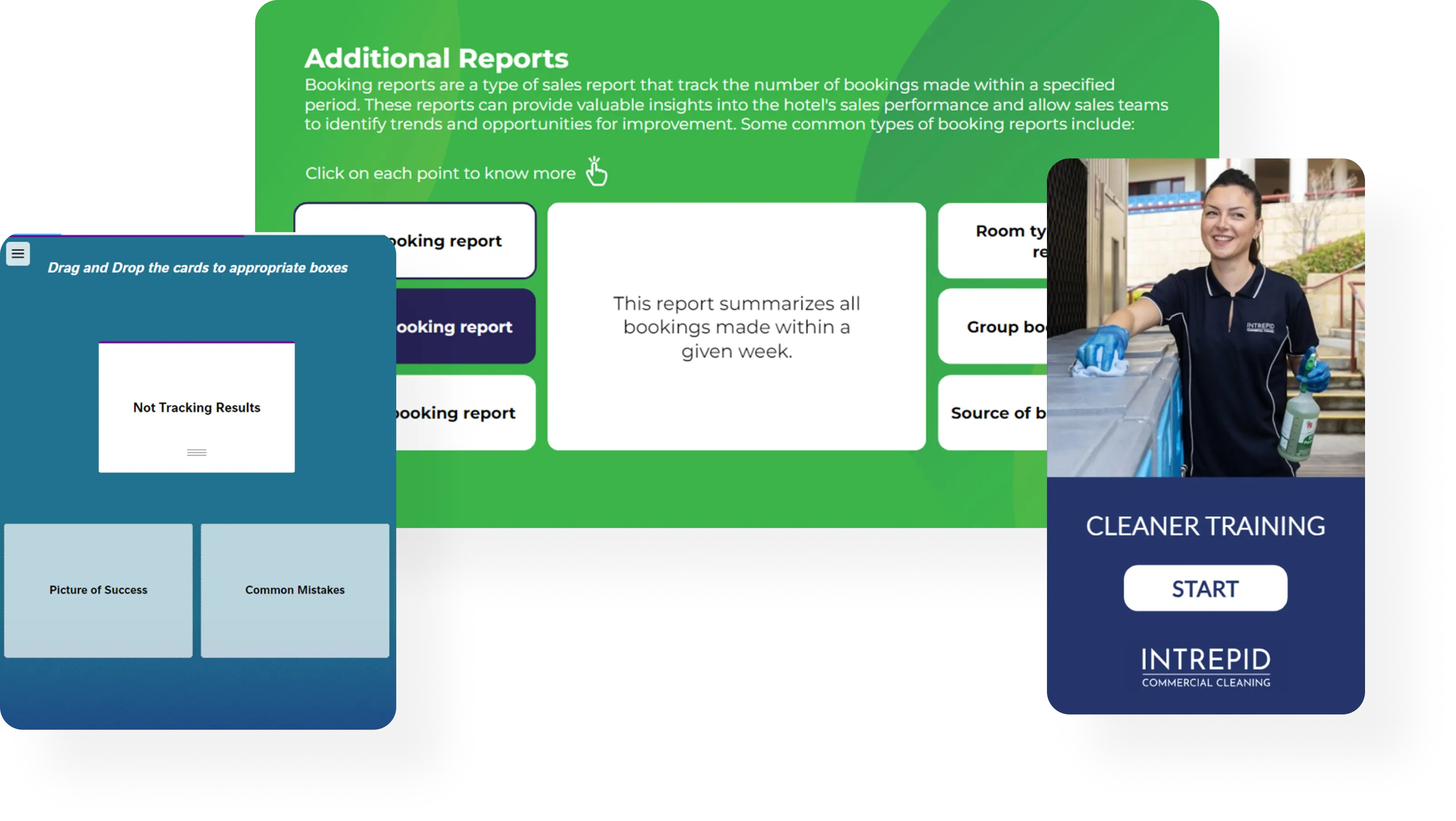Click the hand/cursor interaction icon
This screenshot has width=1456, height=821.
(x=596, y=171)
